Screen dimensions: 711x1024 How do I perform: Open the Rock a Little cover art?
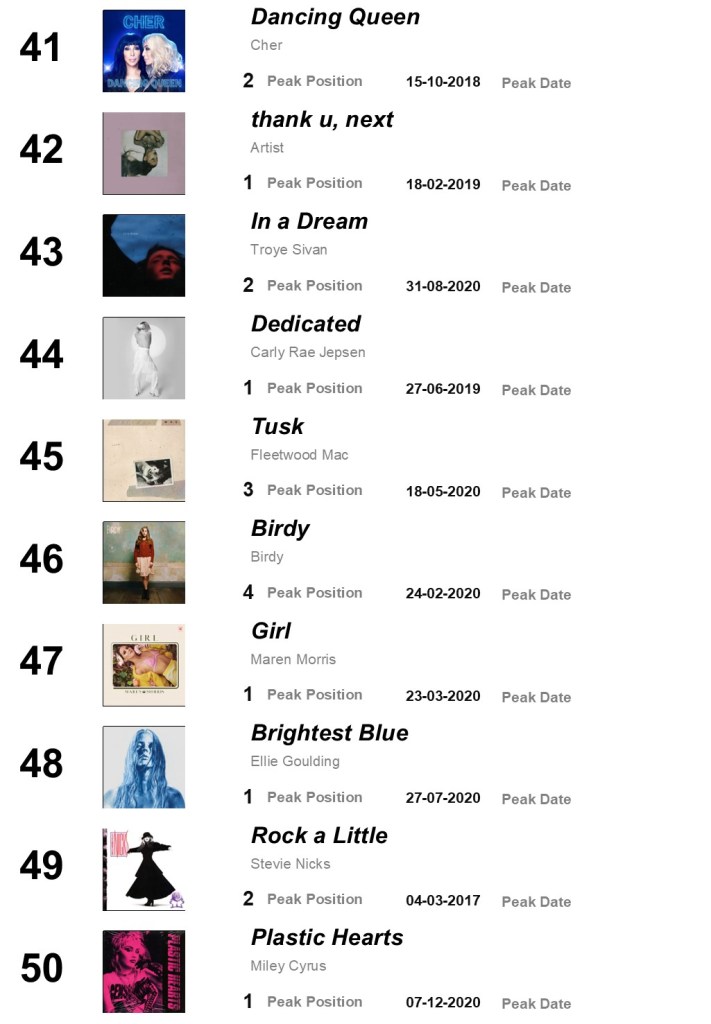(143, 869)
